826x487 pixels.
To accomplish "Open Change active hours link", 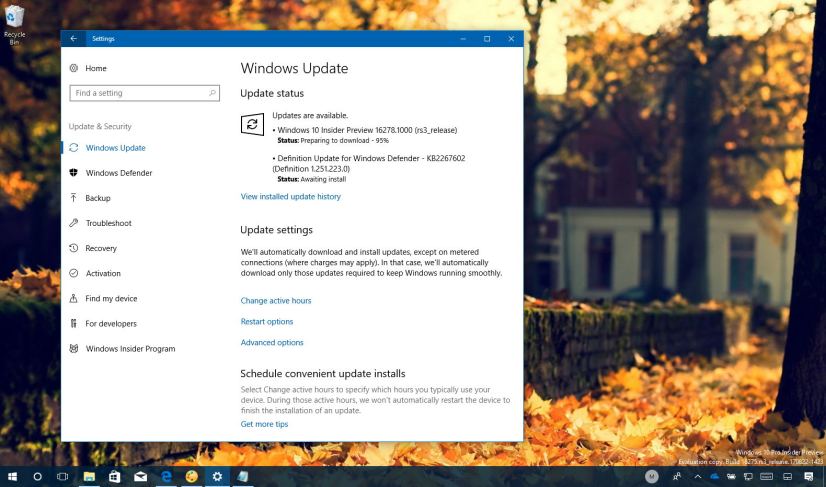I will tap(276, 300).
